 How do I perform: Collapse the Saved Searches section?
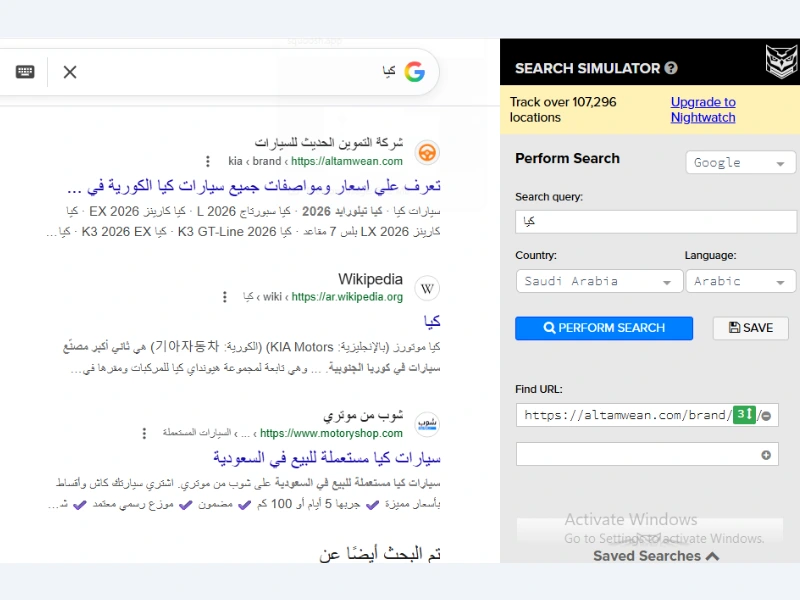coord(710,556)
